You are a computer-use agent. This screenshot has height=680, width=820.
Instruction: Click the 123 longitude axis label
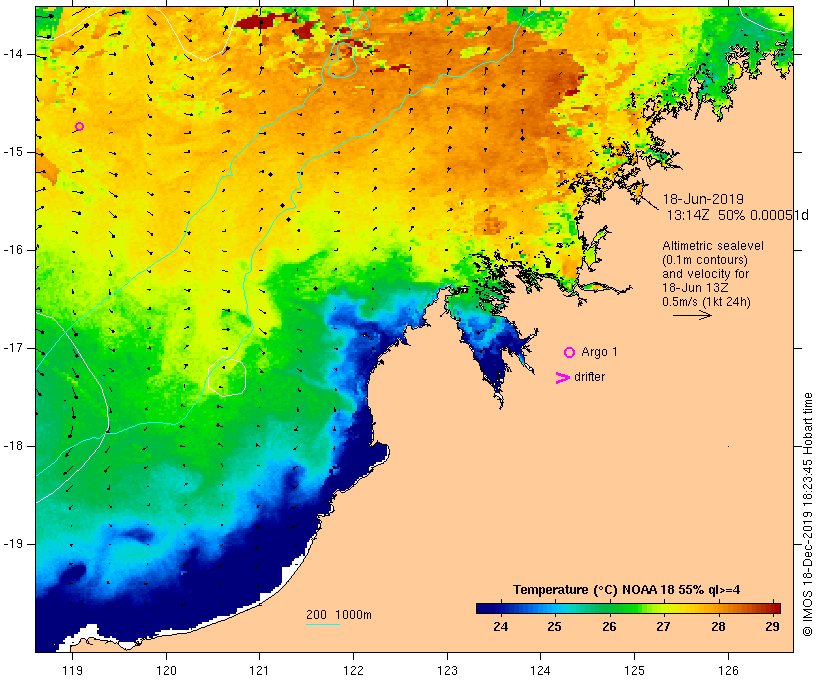(447, 671)
